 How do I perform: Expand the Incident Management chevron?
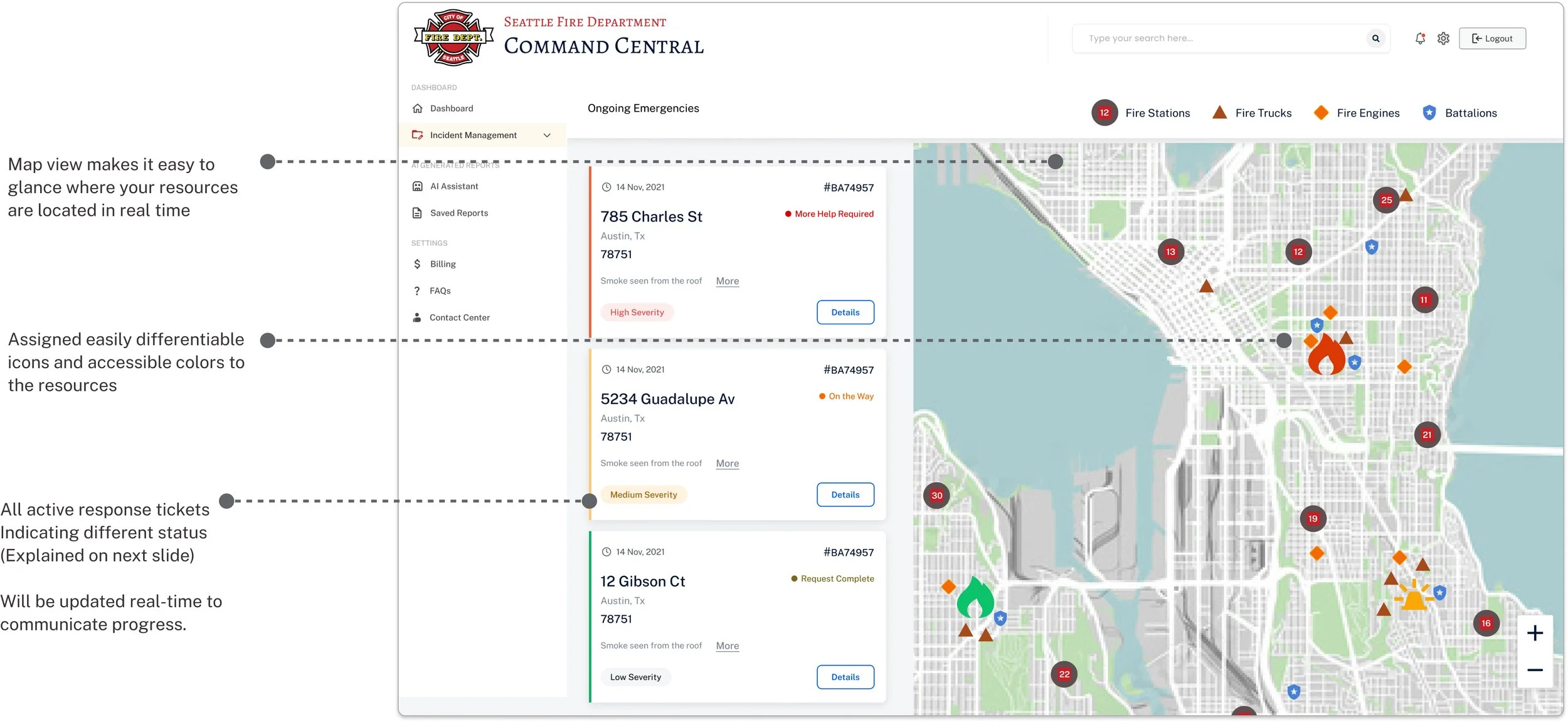547,135
